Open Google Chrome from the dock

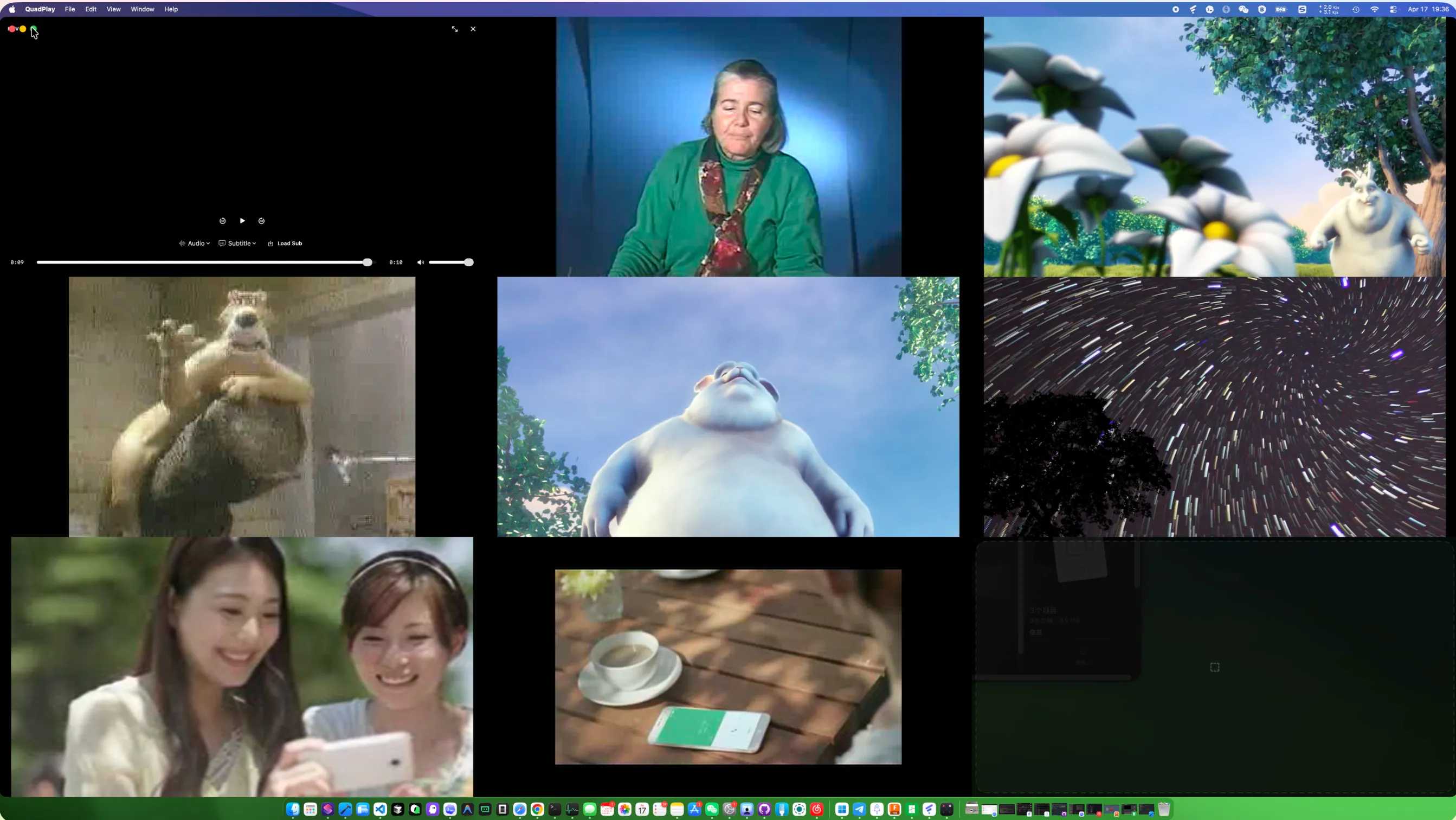point(538,809)
